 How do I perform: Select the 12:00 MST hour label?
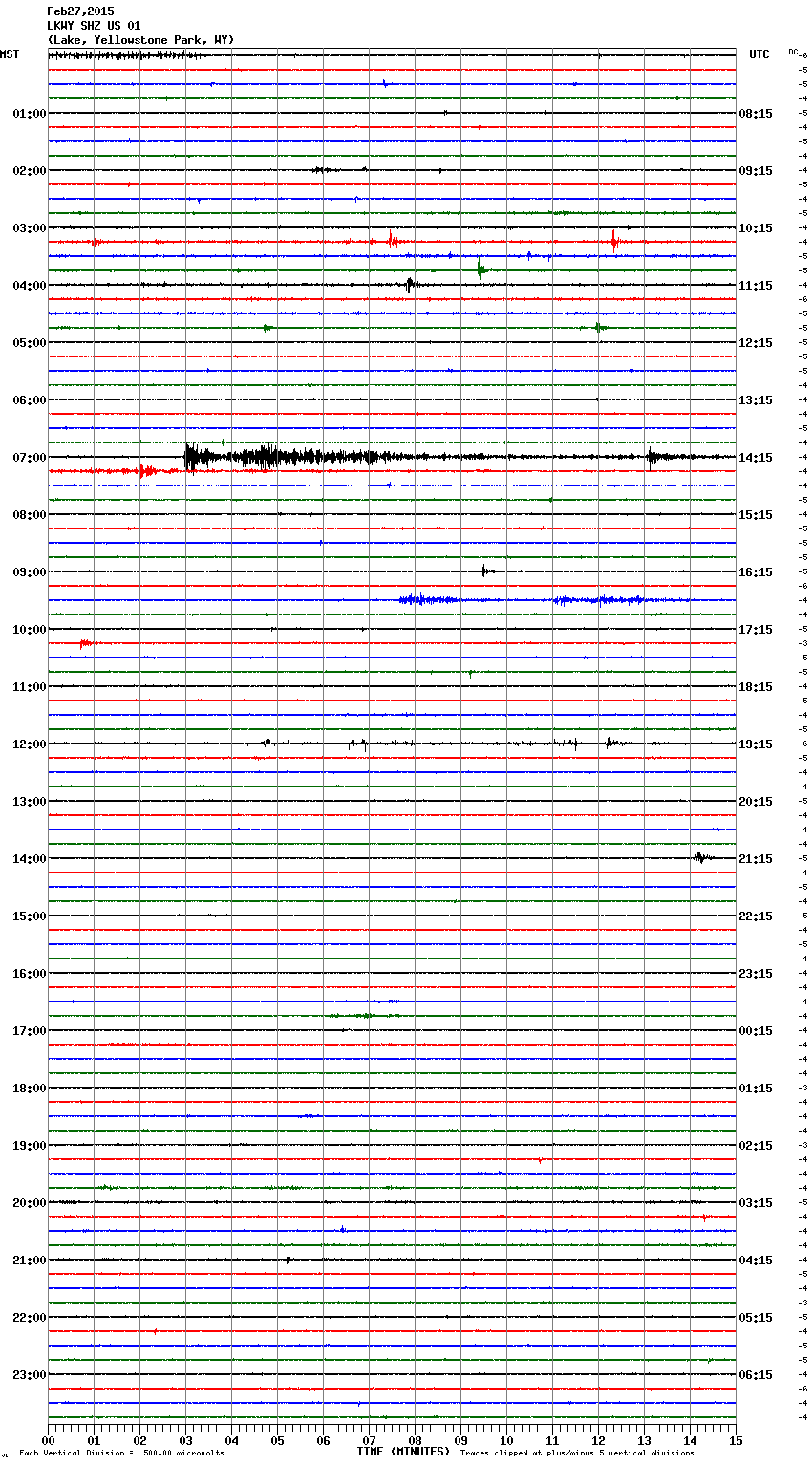click(29, 744)
